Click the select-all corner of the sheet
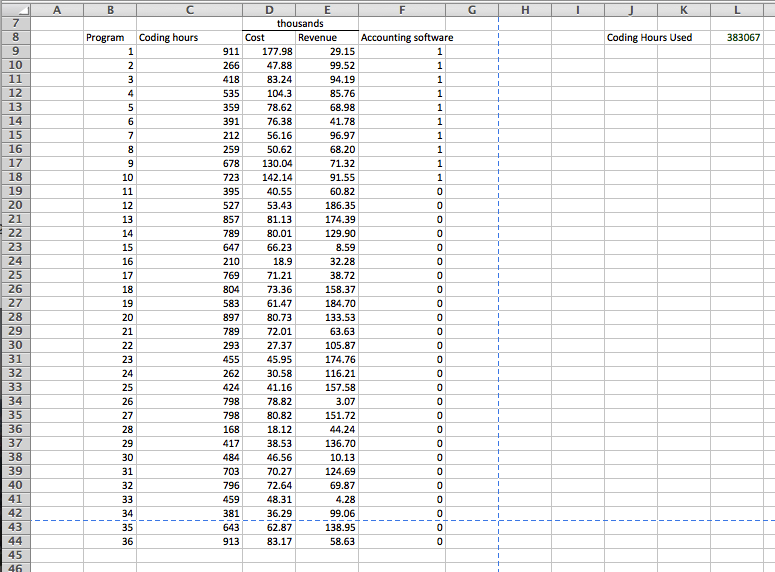This screenshot has width=775, height=572. coord(15,9)
